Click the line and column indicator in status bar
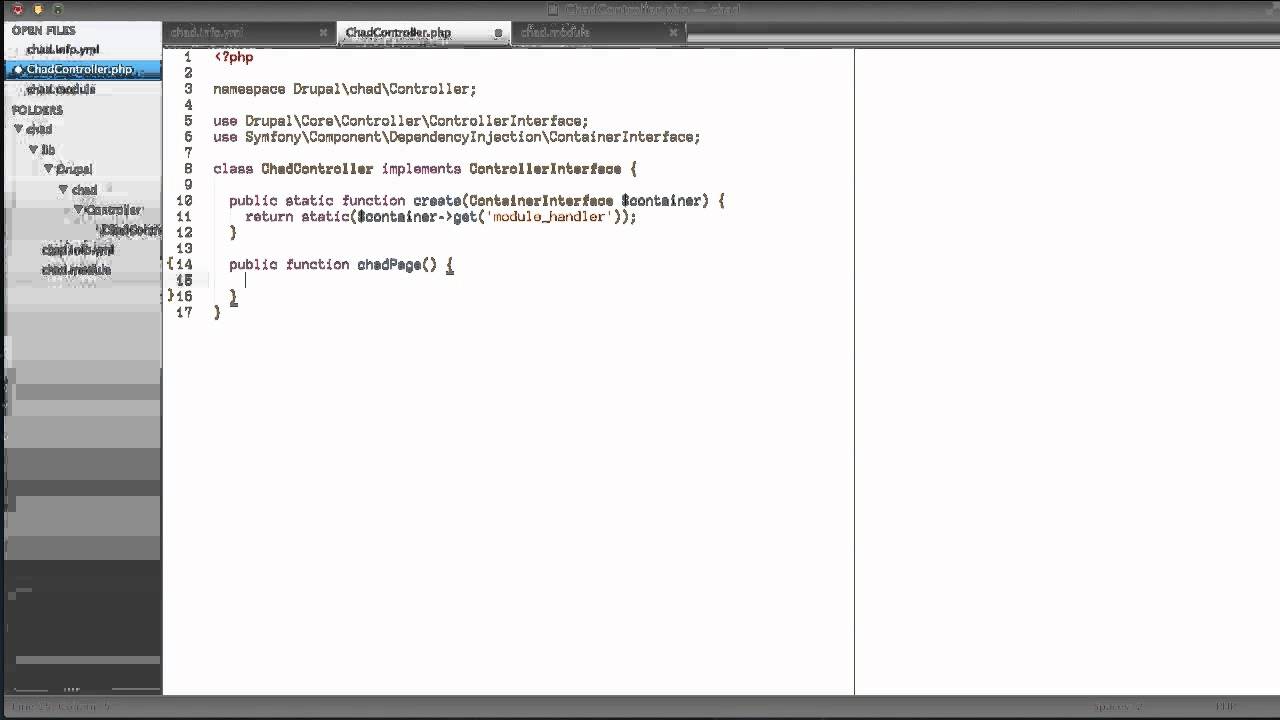Image resolution: width=1280 pixels, height=720 pixels. coord(60,707)
